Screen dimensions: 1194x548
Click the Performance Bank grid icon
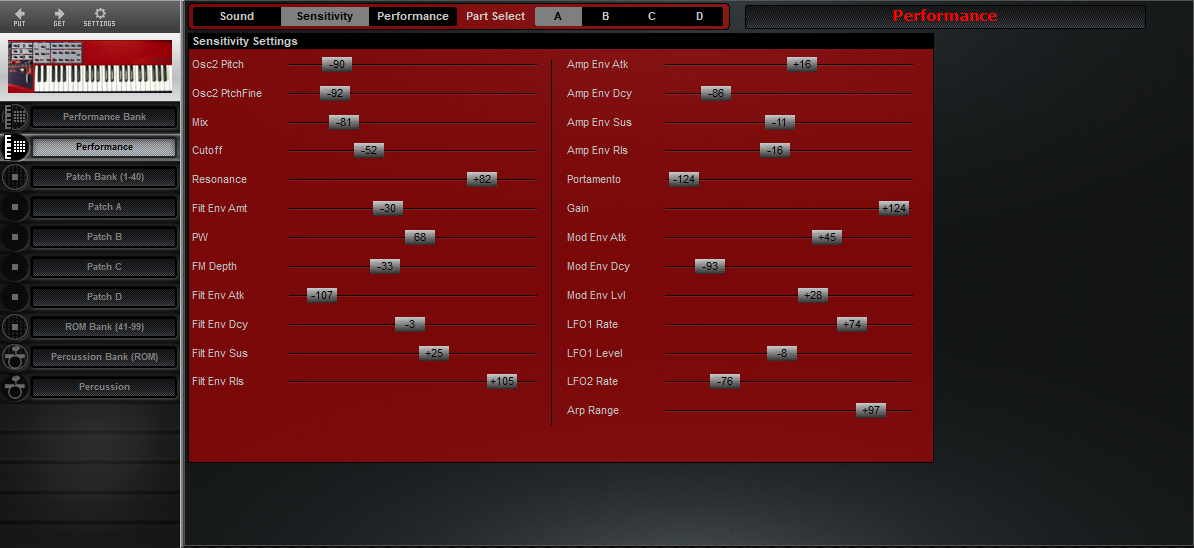15,117
